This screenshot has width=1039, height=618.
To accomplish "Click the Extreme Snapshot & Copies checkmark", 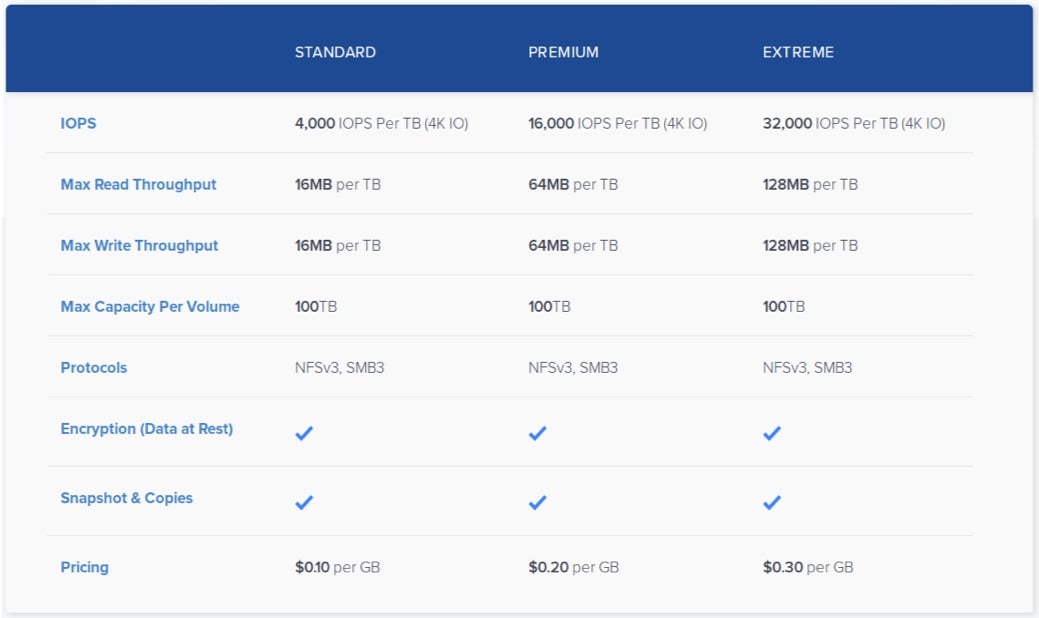I will click(x=771, y=502).
